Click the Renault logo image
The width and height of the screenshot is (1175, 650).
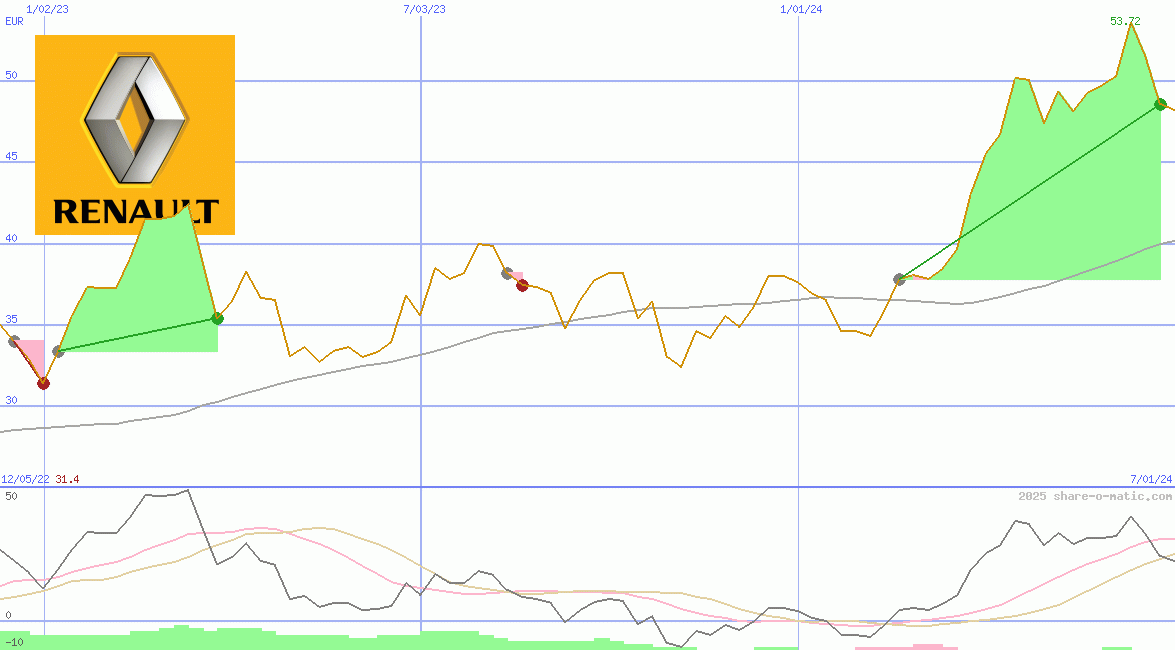coord(135,135)
